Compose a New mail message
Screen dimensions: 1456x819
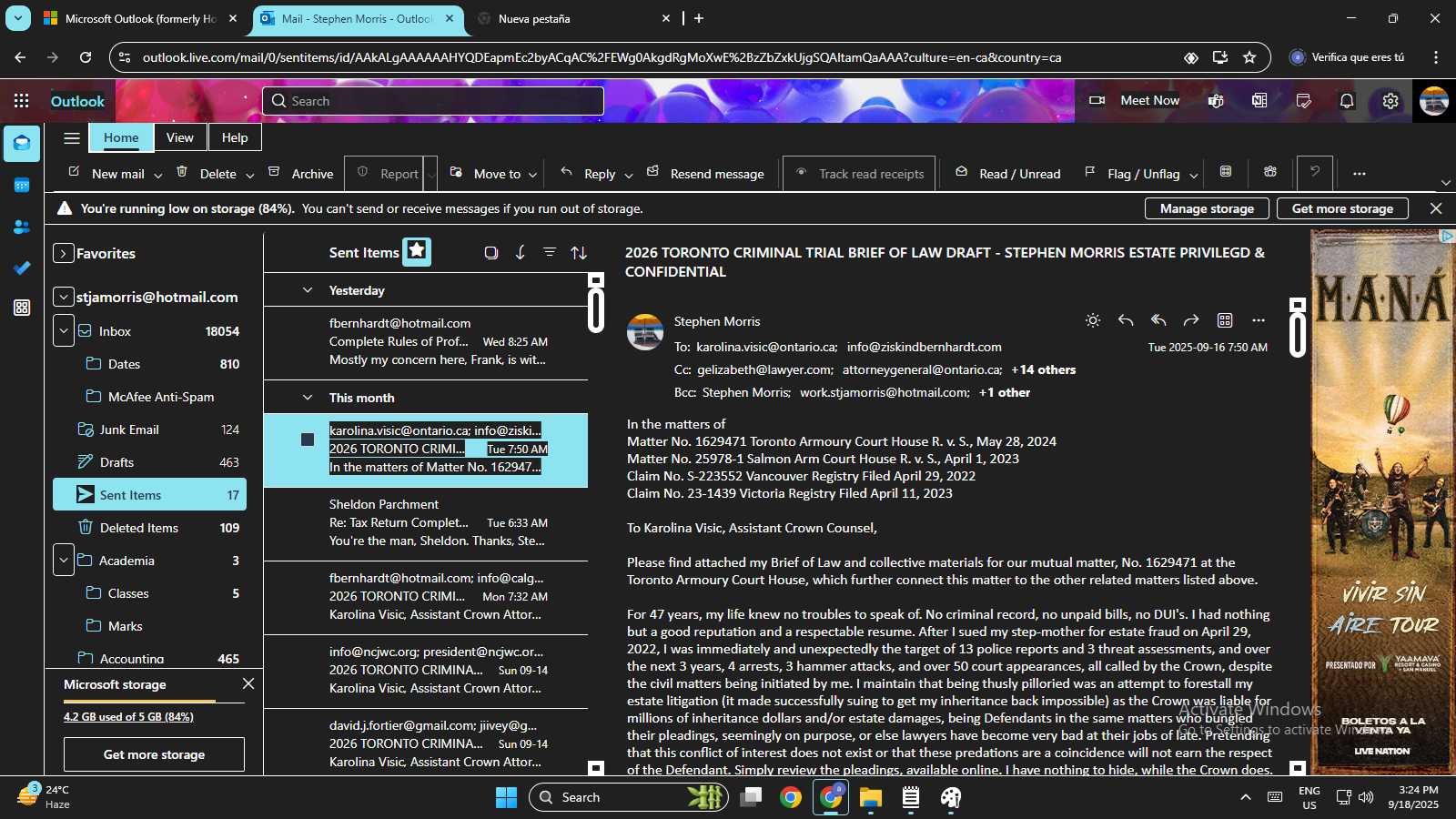[106, 174]
